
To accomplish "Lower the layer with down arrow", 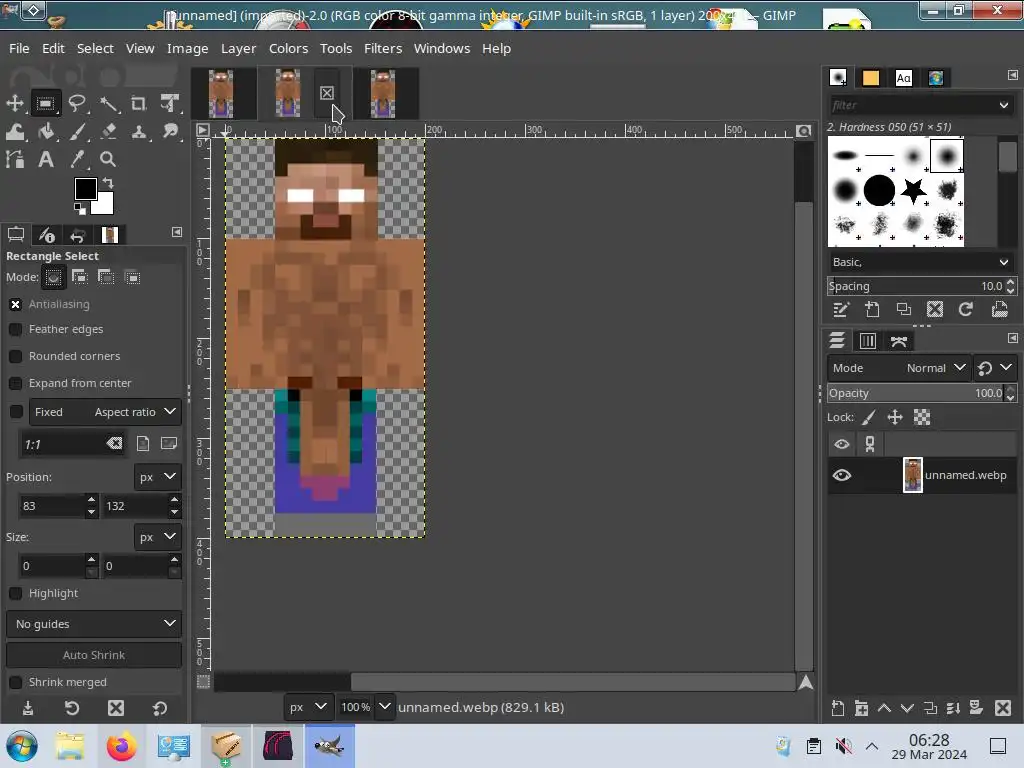I will coord(907,708).
